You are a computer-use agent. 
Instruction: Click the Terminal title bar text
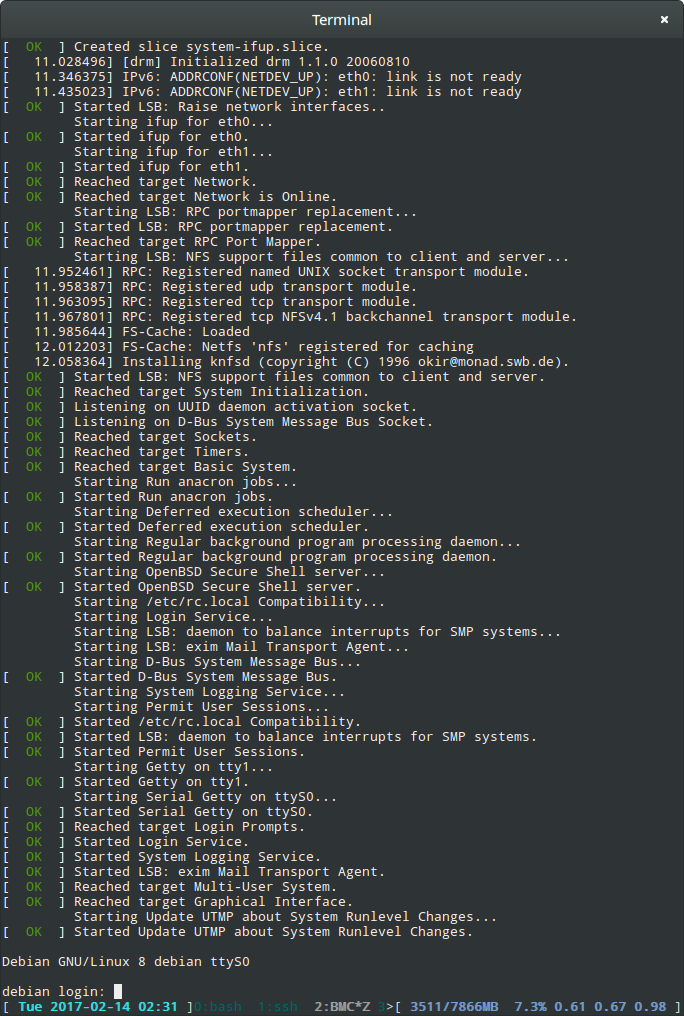pyautogui.click(x=341, y=20)
